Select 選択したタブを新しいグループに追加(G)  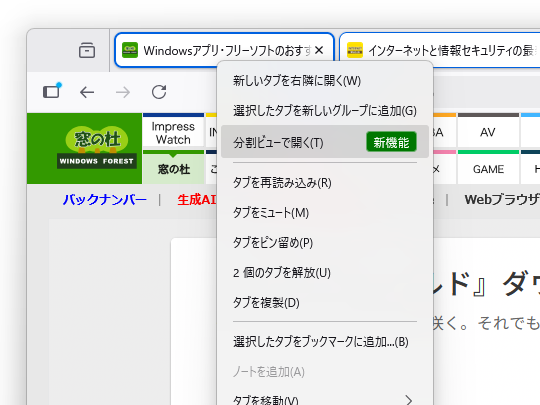coord(325,111)
